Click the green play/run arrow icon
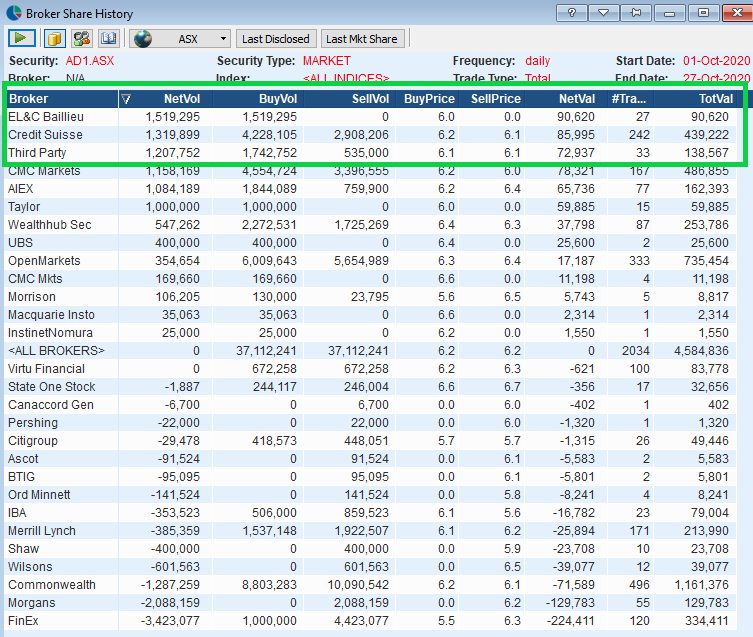 [x=22, y=38]
